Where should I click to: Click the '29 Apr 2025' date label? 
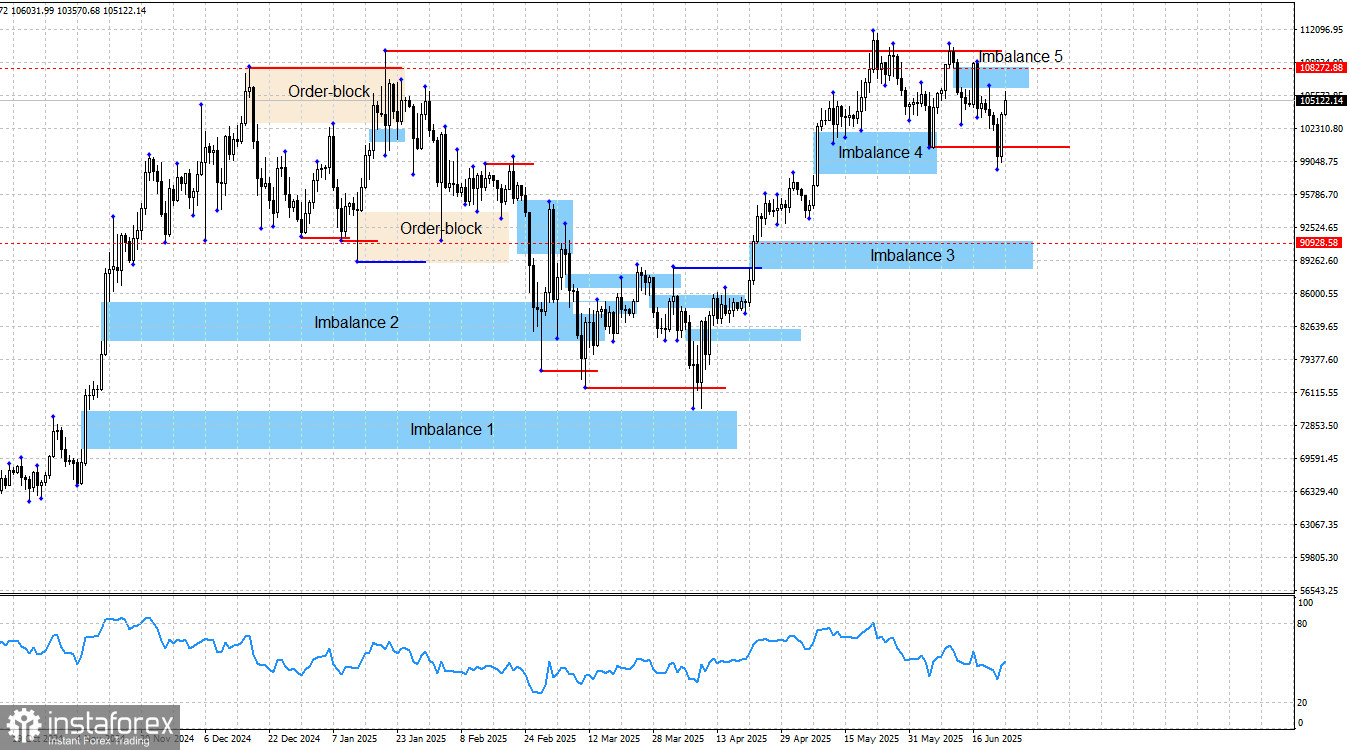click(805, 739)
